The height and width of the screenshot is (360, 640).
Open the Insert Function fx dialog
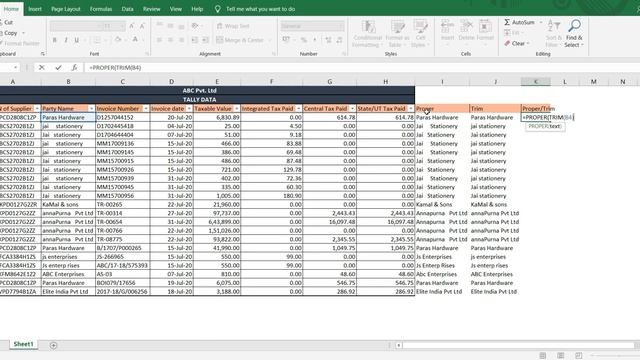[74, 68]
